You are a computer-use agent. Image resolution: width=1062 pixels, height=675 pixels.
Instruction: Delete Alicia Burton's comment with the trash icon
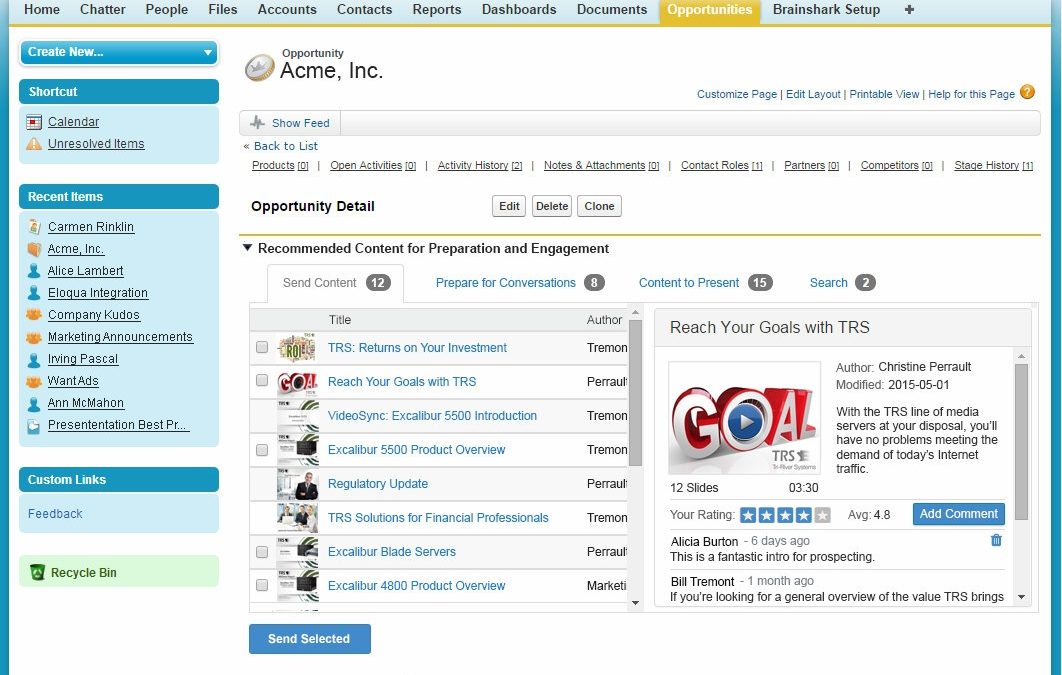(x=996, y=540)
